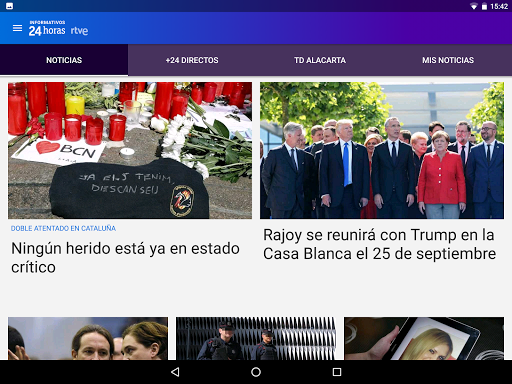Open the MIS NOTICIAS tab

[448, 60]
